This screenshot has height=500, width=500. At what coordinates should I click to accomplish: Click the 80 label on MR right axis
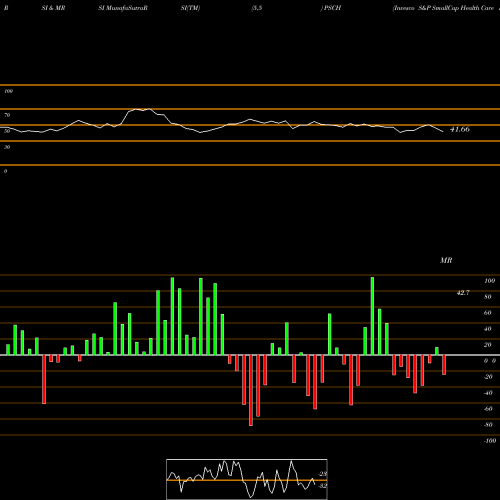488,297
